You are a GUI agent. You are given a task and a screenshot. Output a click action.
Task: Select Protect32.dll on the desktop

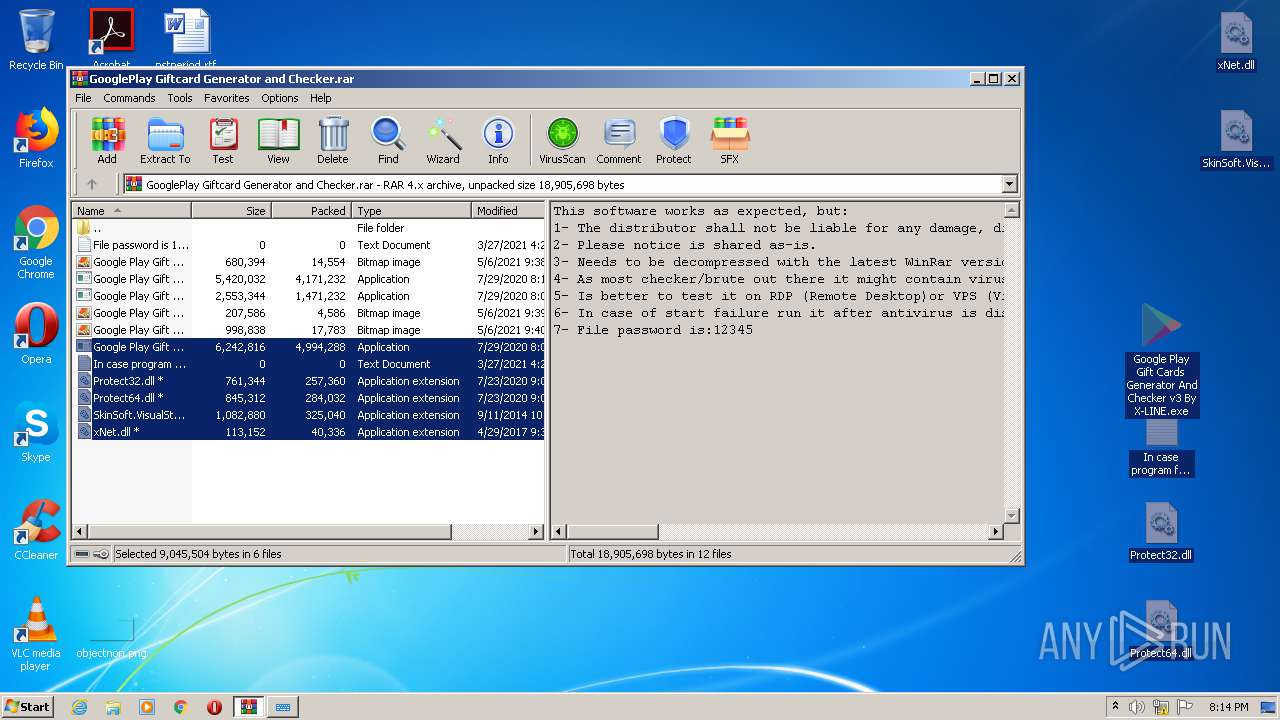pyautogui.click(x=1161, y=532)
